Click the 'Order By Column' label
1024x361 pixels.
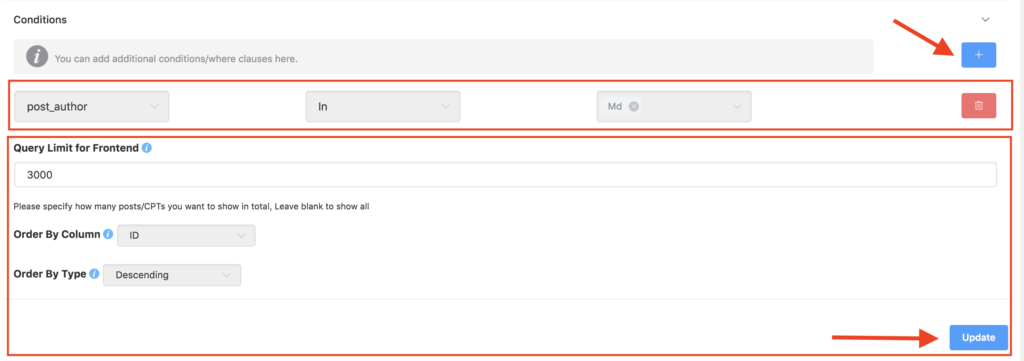click(57, 234)
